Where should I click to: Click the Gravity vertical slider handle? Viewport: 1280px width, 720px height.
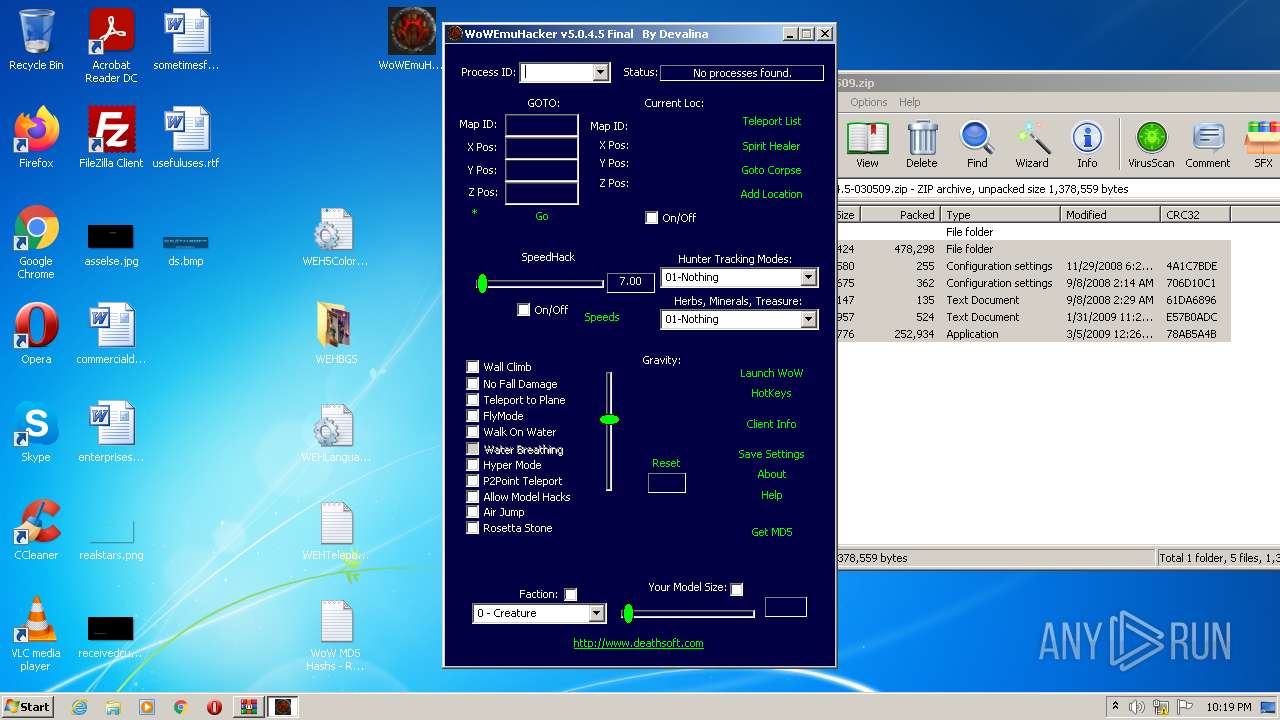[609, 419]
